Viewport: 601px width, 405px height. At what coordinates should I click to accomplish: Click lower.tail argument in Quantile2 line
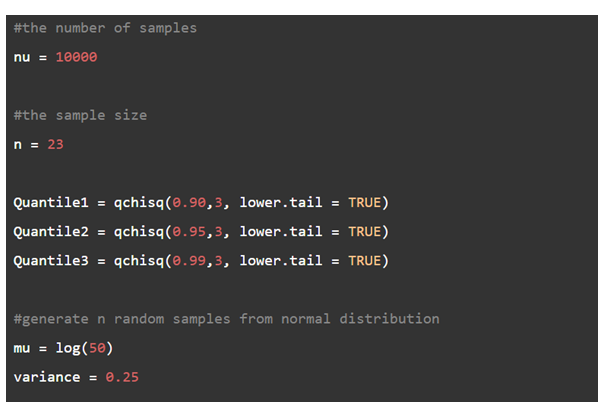pos(280,232)
